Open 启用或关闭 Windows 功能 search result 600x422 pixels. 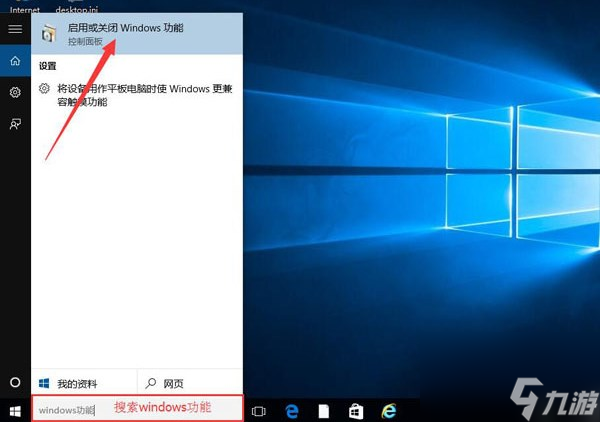pos(137,34)
